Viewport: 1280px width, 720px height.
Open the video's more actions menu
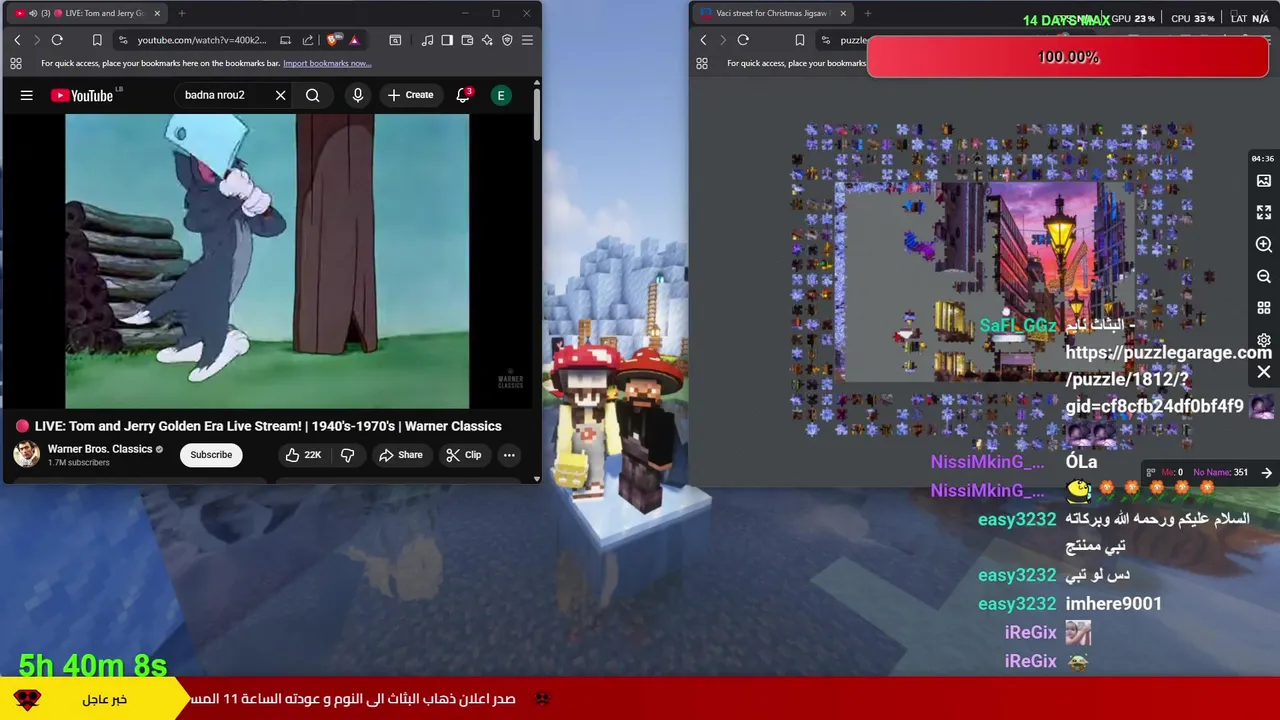pyautogui.click(x=509, y=455)
